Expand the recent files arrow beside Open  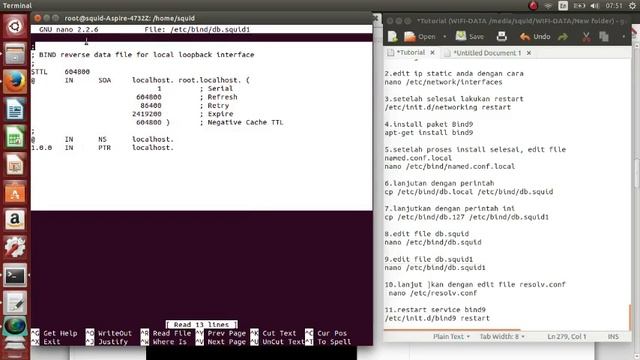[444, 37]
